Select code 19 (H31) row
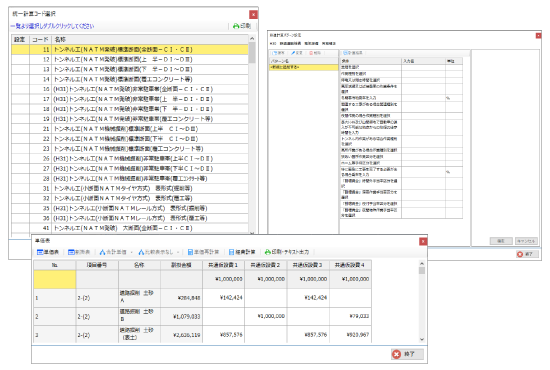This screenshot has height=370, width=550. (130, 119)
